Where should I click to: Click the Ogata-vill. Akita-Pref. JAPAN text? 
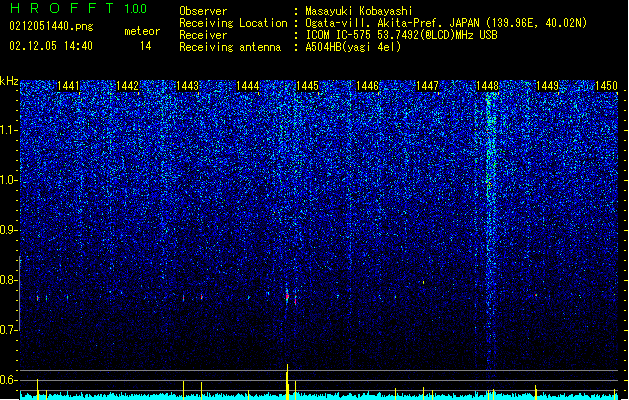click(x=392, y=23)
